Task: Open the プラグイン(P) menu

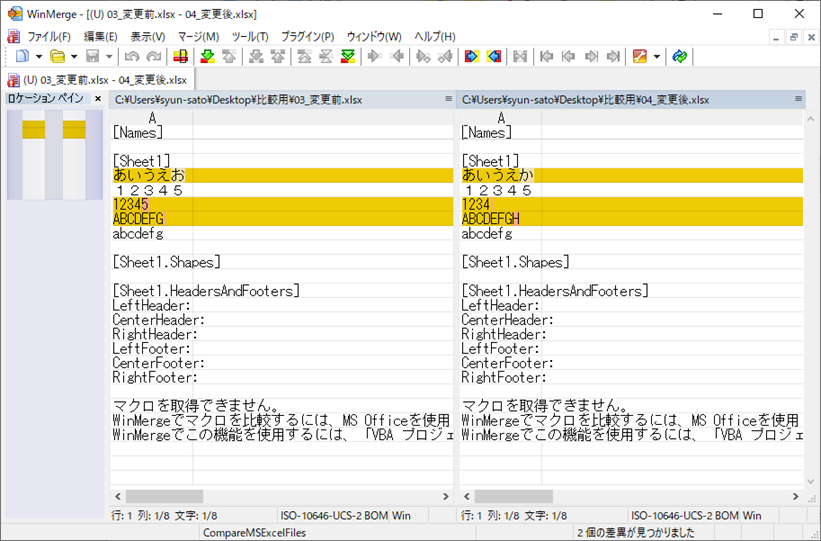Action: tap(307, 36)
